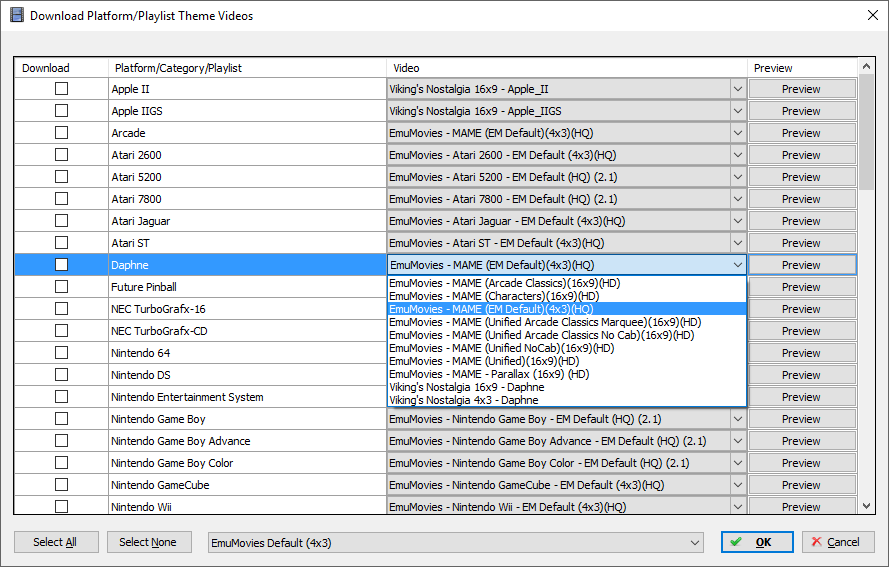Open Nintendo Game Boy Advance video dropdown

click(x=738, y=441)
